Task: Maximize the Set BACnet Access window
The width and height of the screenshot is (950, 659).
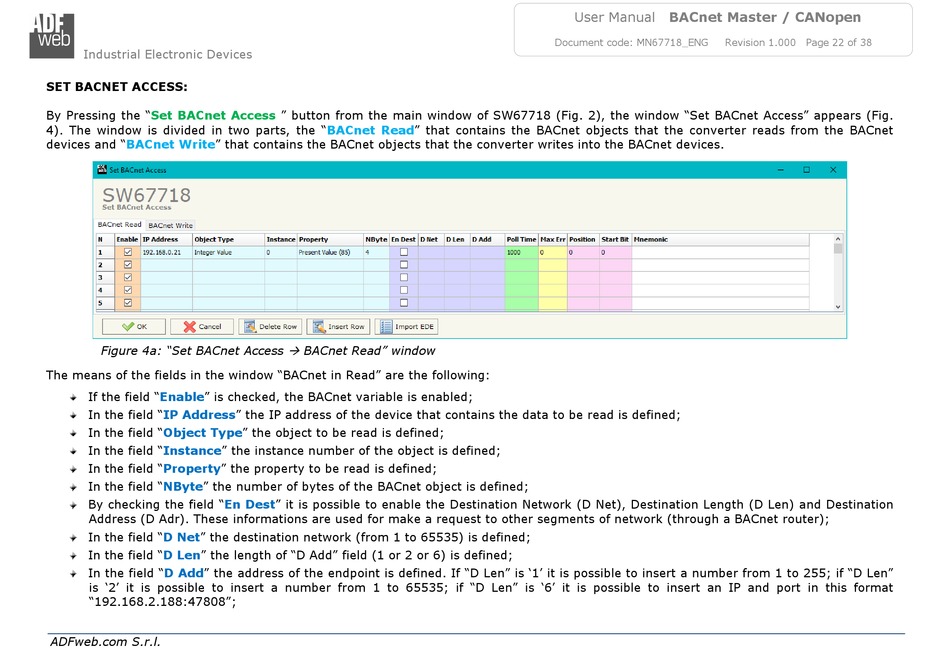Action: 806,170
